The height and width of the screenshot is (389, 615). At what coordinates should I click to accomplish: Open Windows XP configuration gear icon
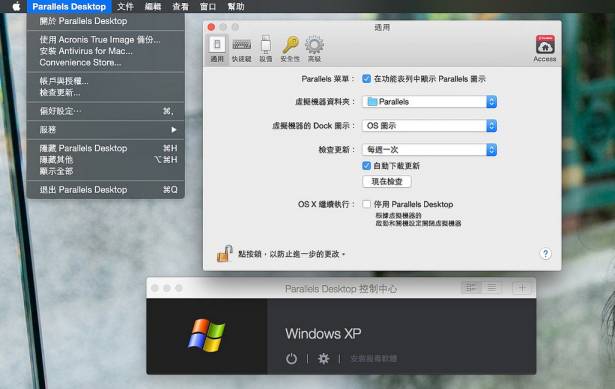click(323, 358)
